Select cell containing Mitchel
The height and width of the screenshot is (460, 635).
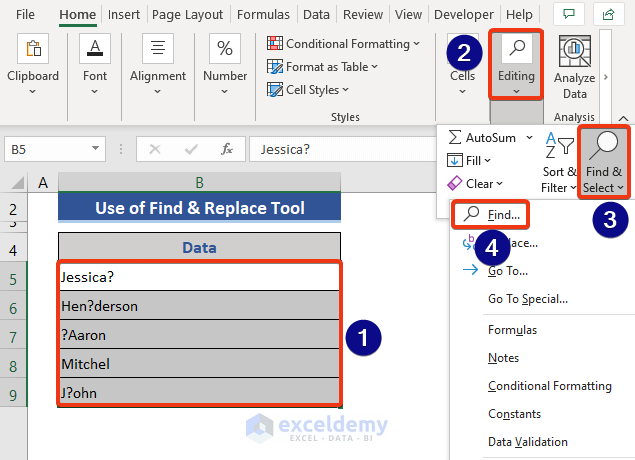pos(199,364)
